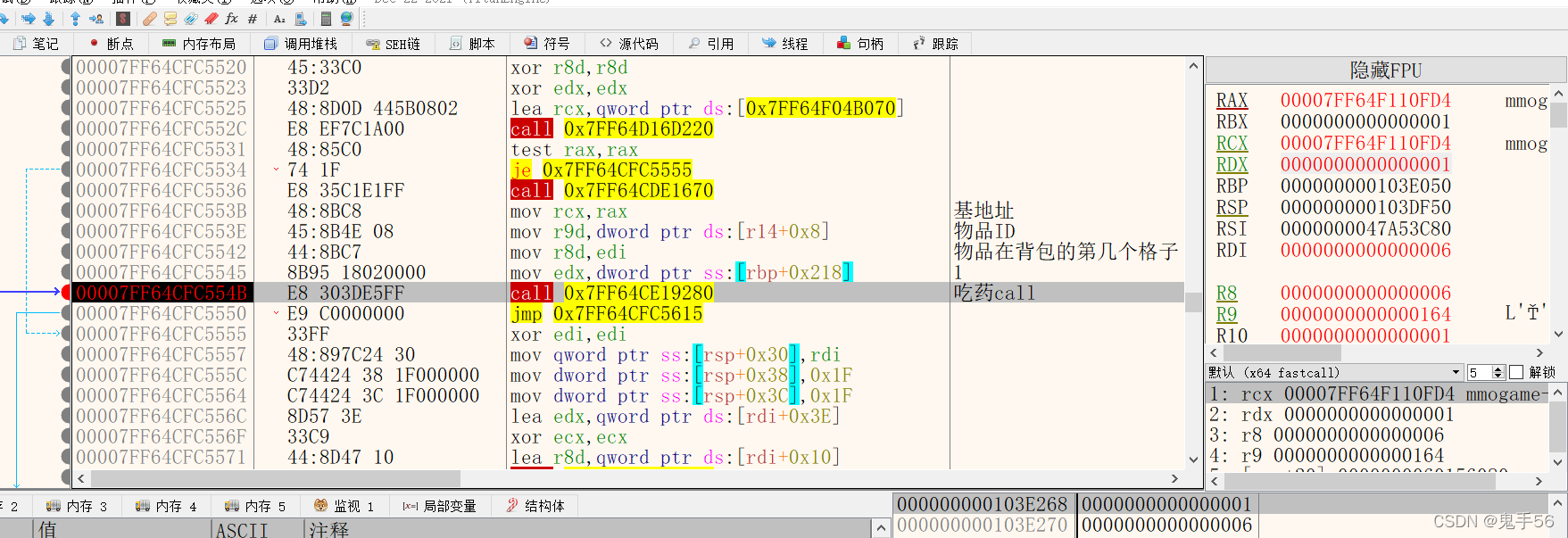Click the disassembly vertical scrollbar down arrow

(1193, 460)
